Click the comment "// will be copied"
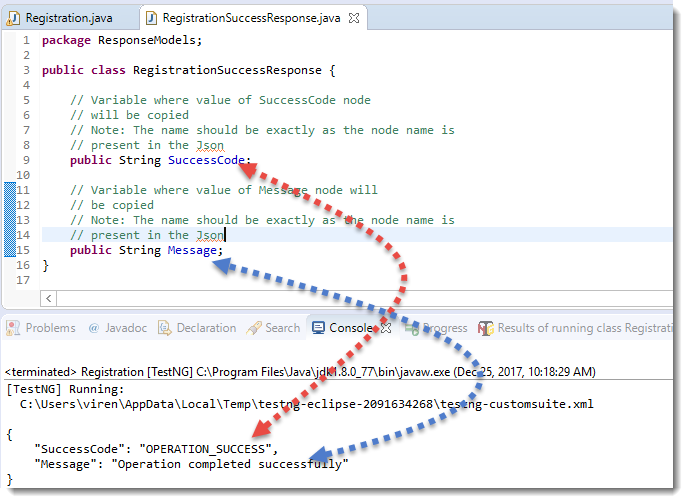The image size is (688, 503). pos(129,115)
